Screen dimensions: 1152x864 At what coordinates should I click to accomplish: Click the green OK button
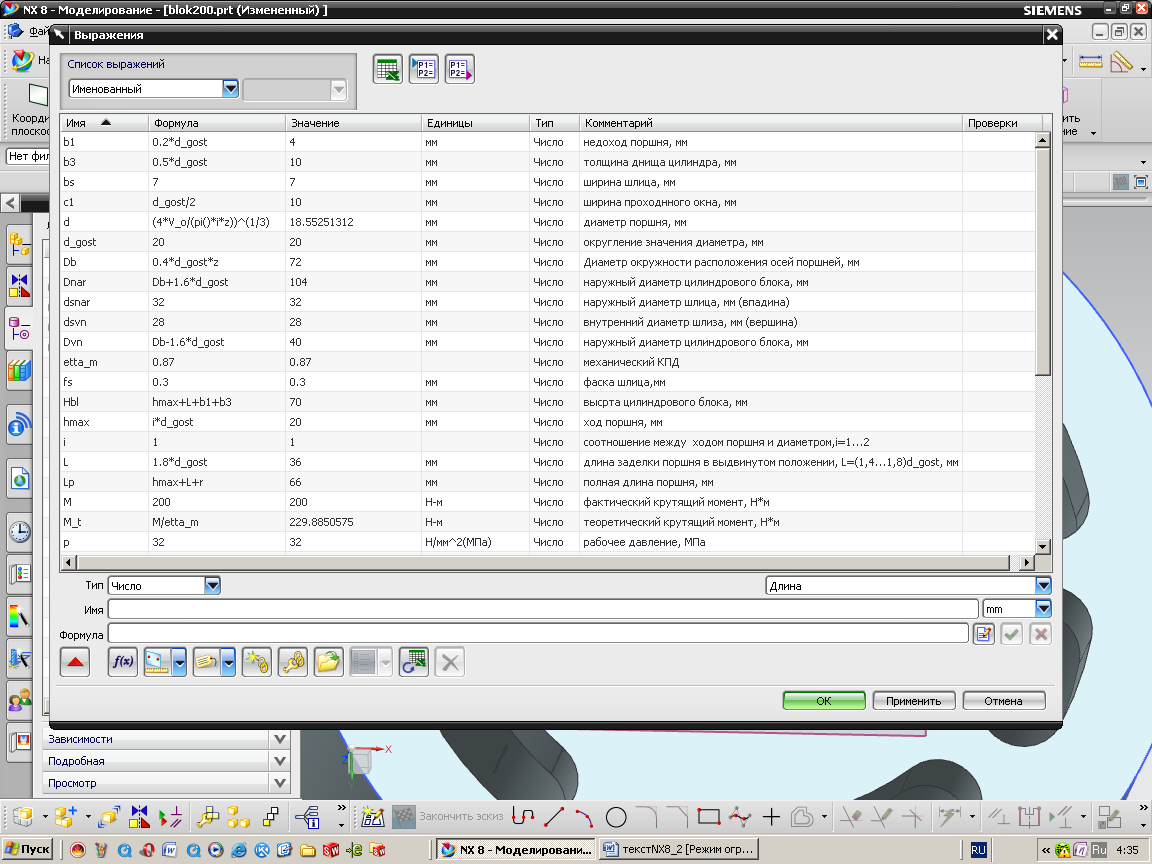click(824, 701)
